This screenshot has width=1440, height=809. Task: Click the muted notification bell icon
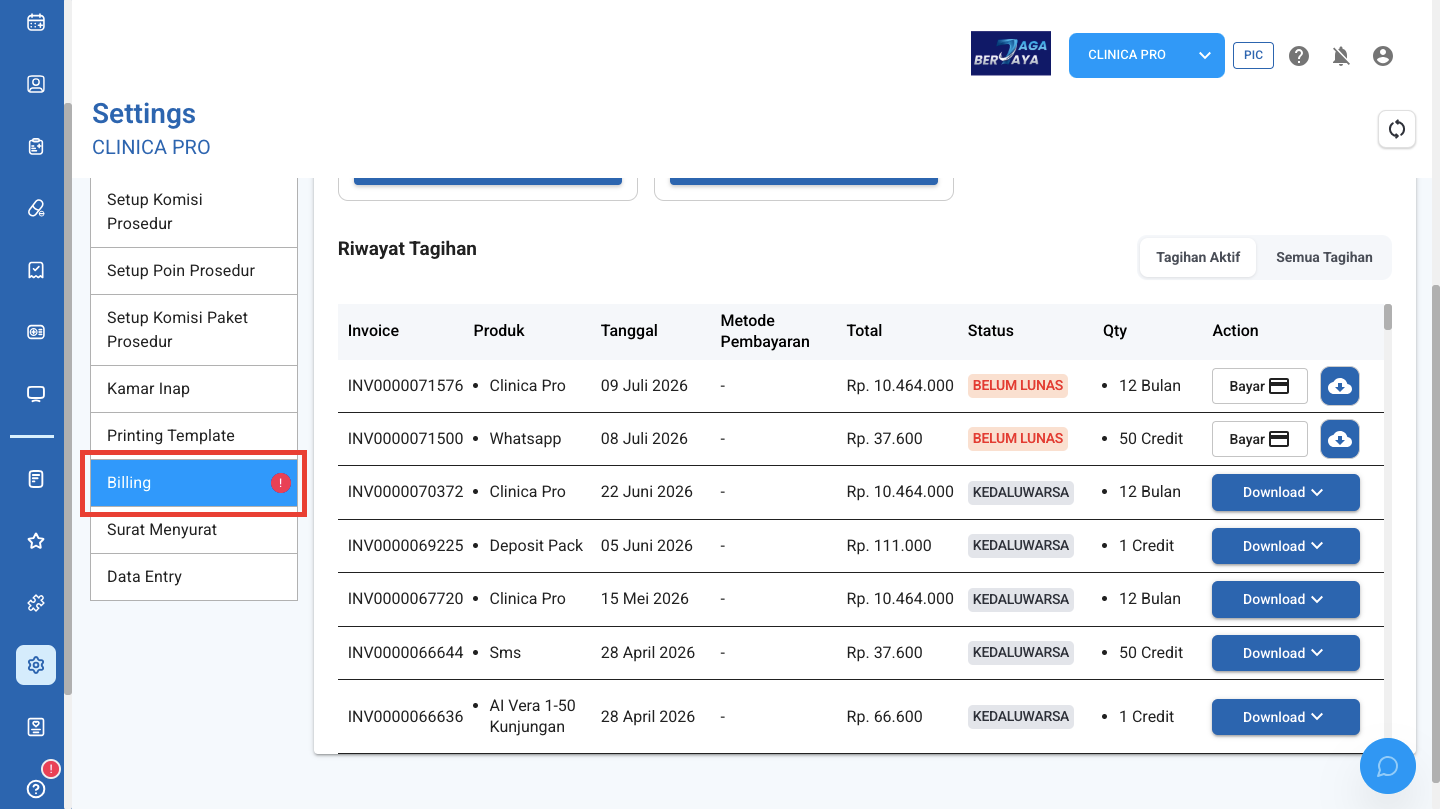(x=1341, y=56)
